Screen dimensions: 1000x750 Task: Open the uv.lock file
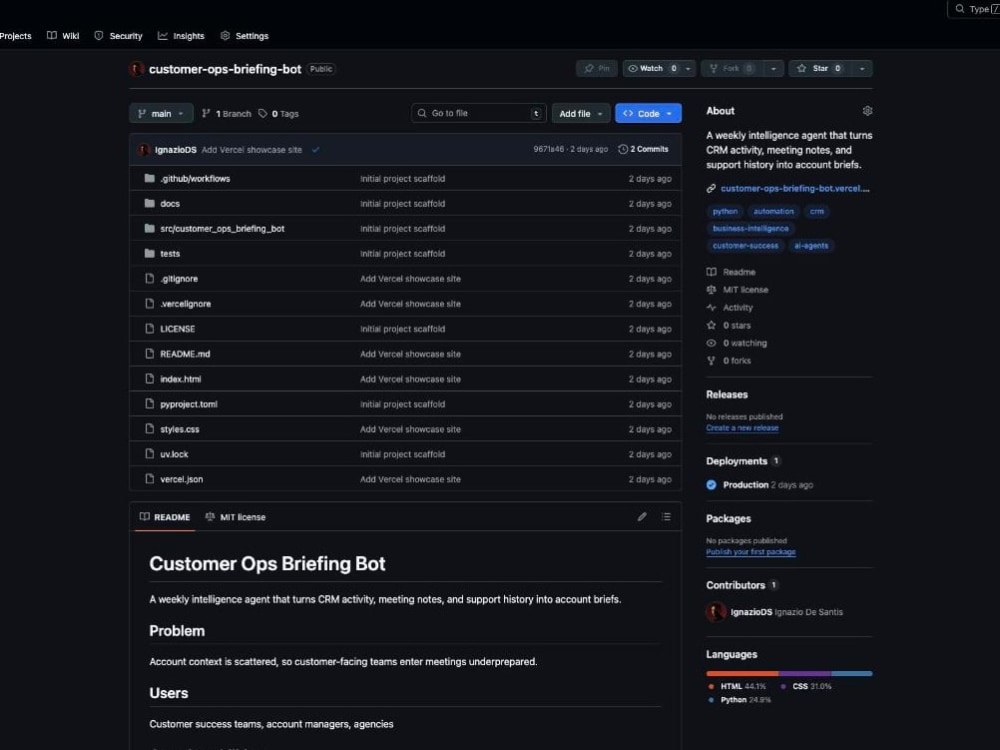click(x=174, y=454)
